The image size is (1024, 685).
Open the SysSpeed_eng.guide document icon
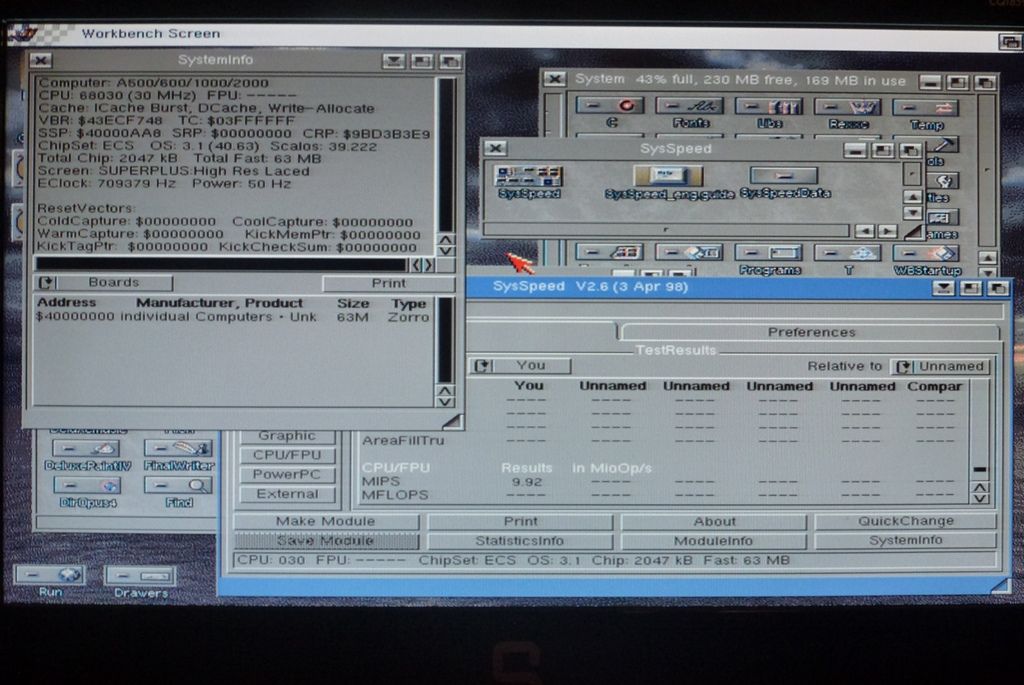point(668,176)
